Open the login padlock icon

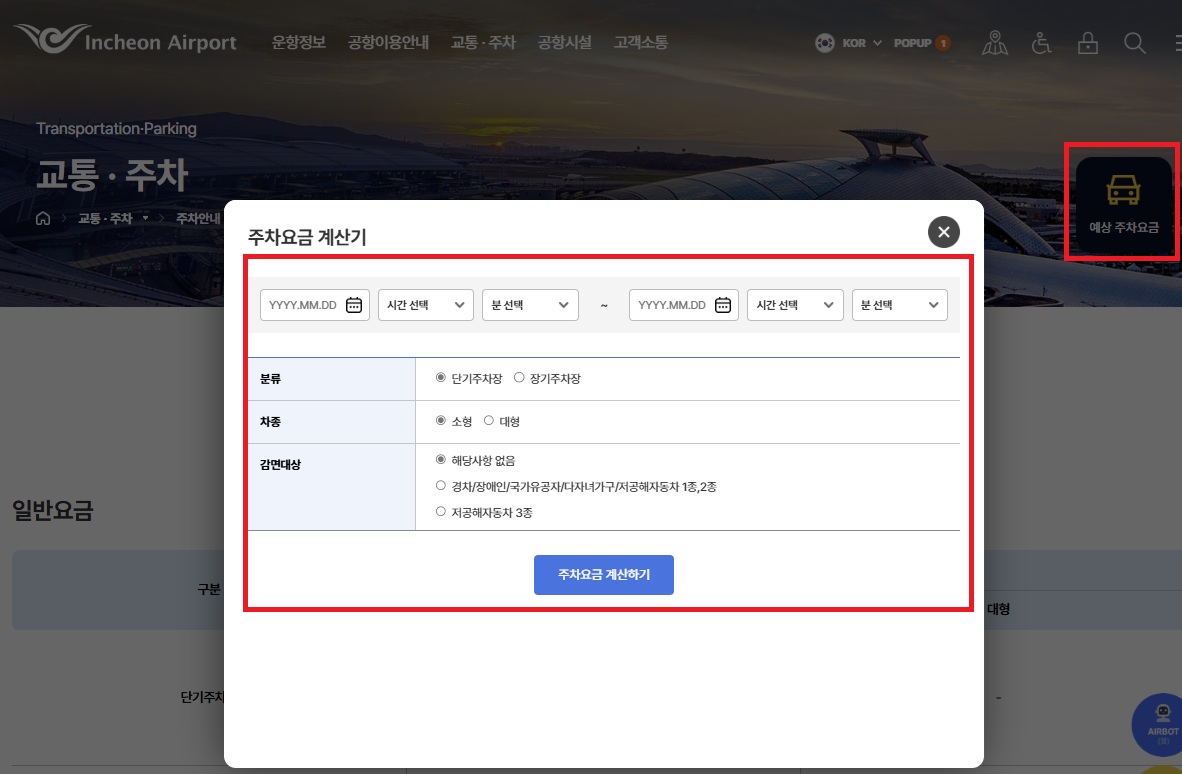point(1088,42)
